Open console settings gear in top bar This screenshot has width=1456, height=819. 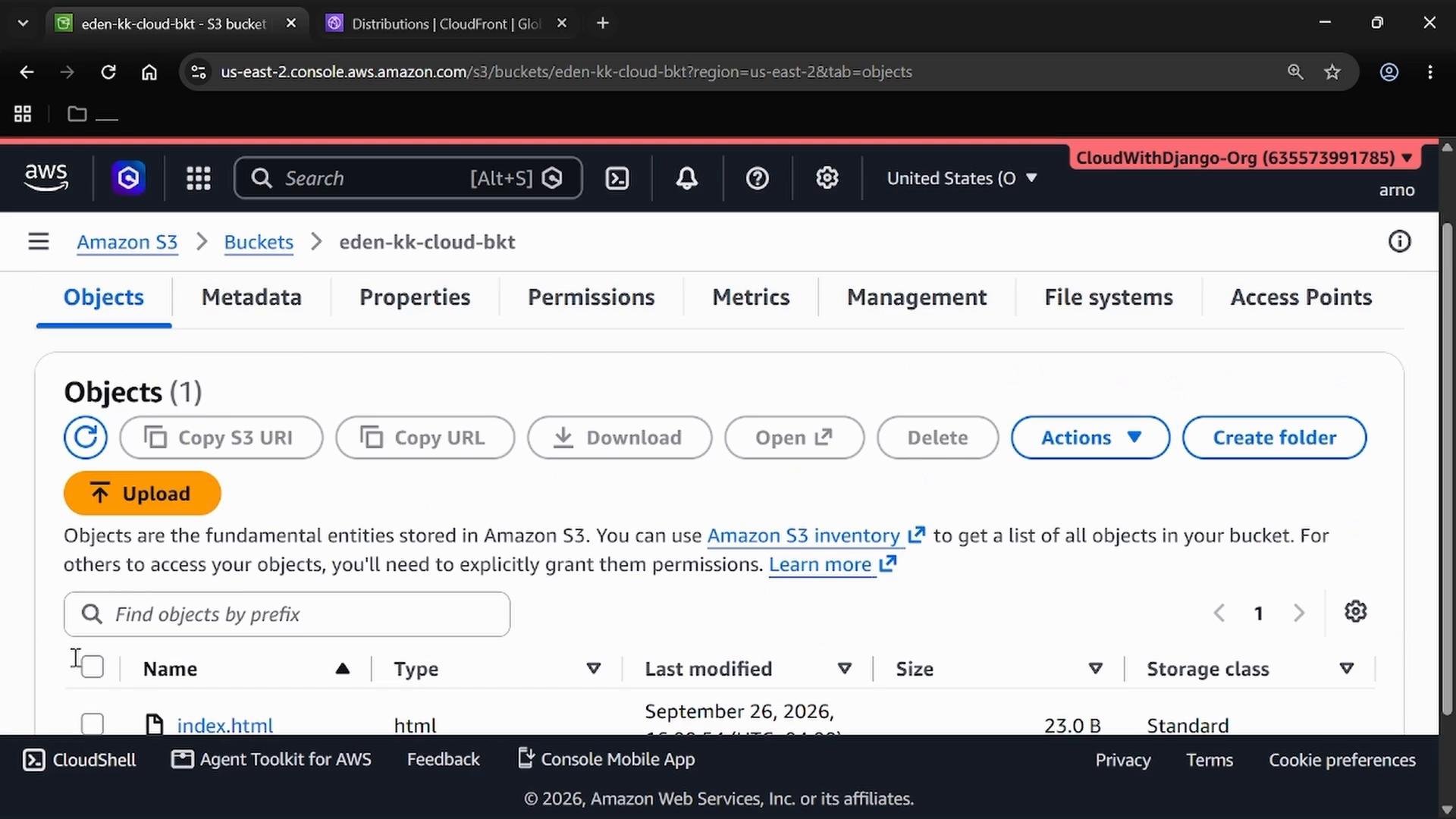click(827, 178)
